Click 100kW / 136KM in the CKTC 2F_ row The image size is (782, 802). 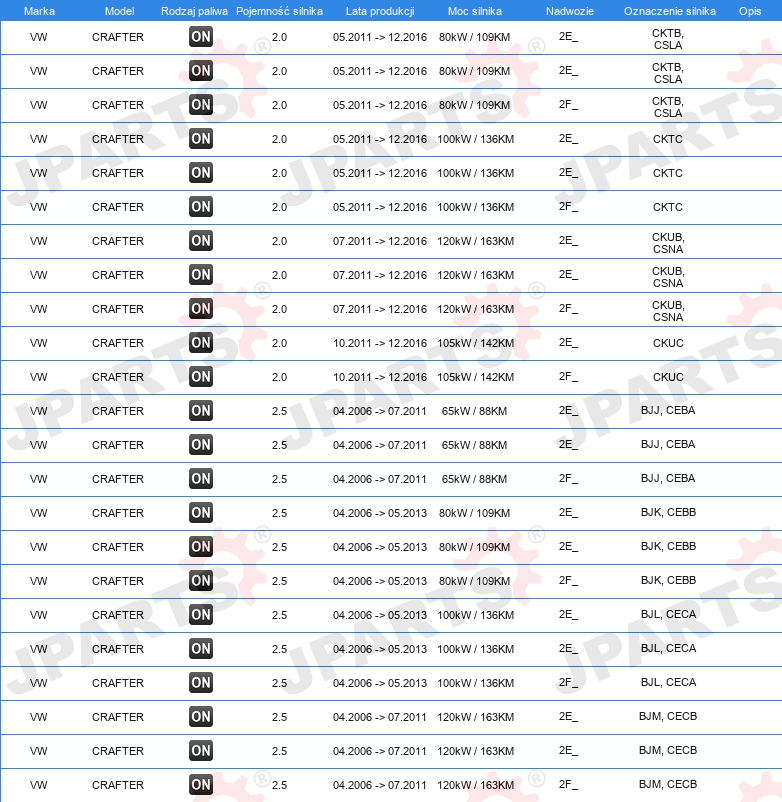coord(476,207)
